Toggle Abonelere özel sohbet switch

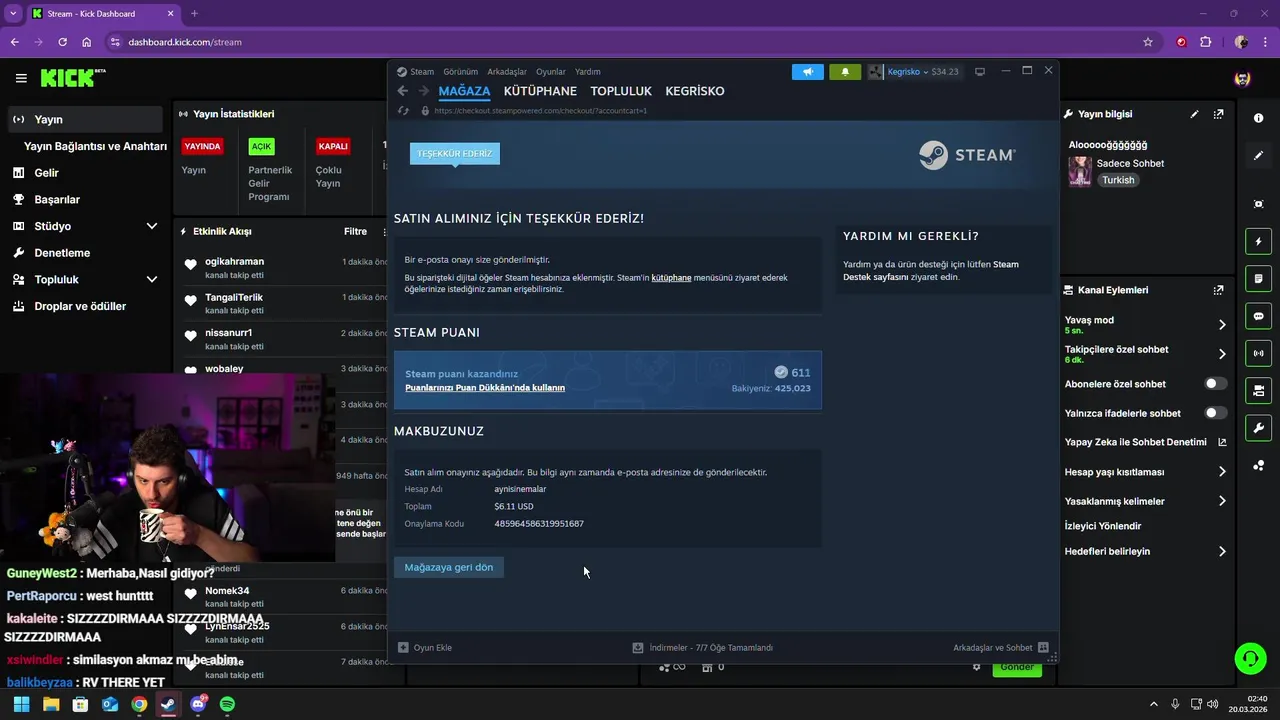point(1216,384)
